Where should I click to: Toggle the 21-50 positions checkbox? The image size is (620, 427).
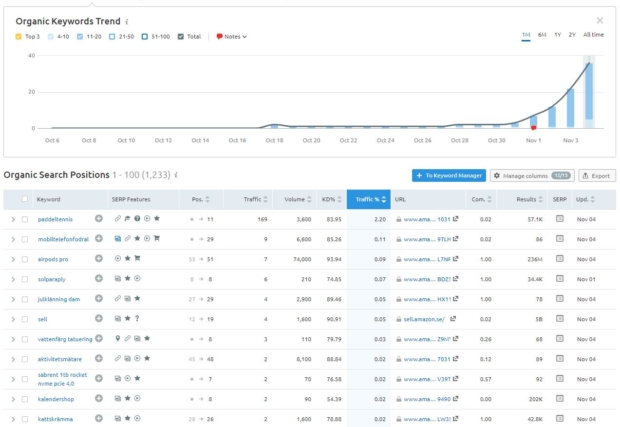[x=112, y=36]
